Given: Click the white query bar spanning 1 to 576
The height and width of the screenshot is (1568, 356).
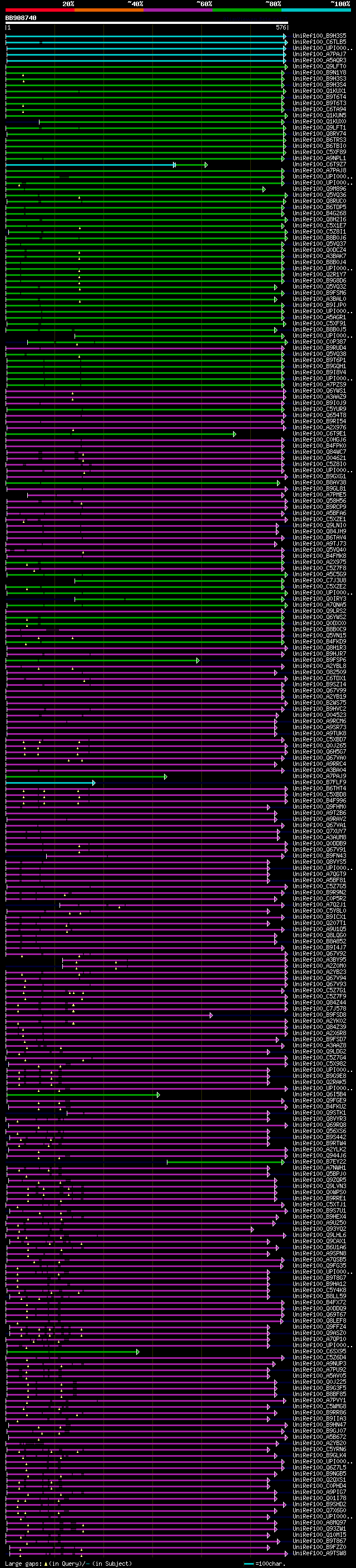Looking at the screenshot, I should coord(147,23).
